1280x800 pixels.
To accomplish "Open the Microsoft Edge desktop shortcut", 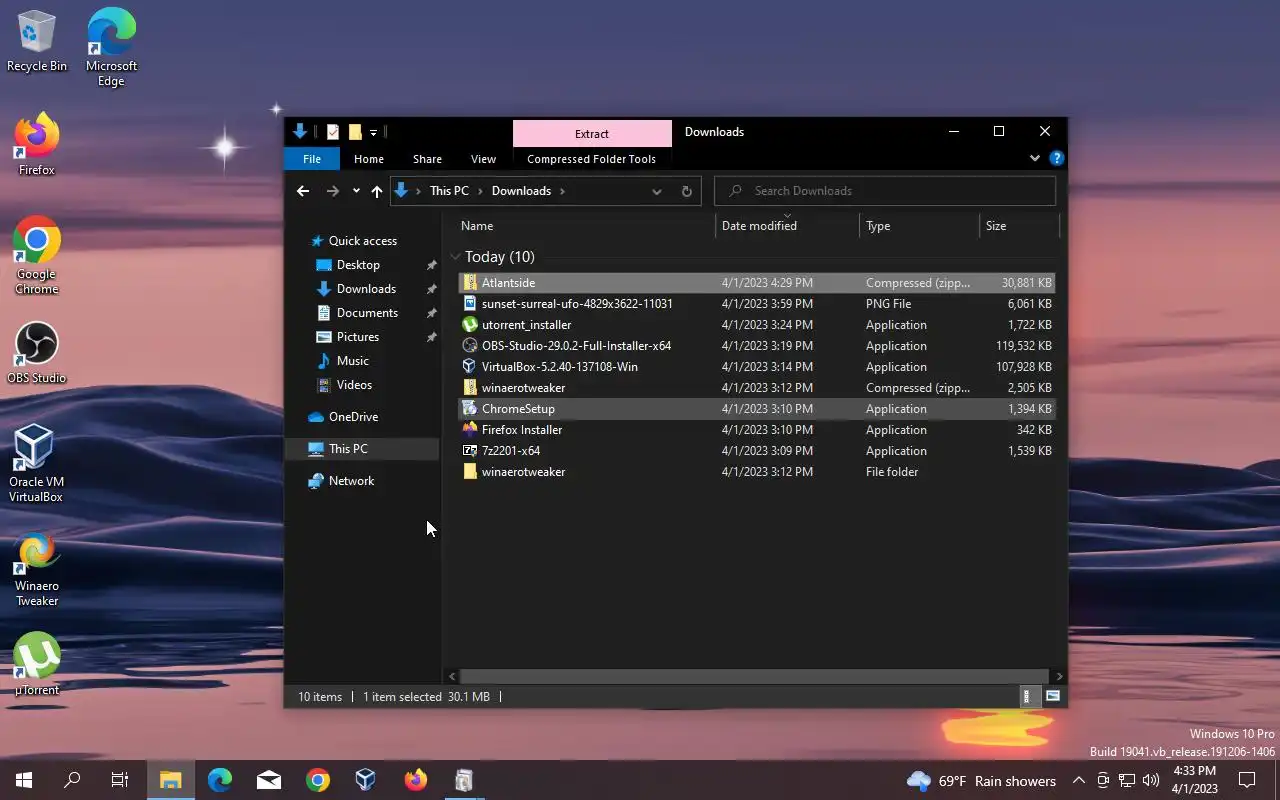I will pos(111,47).
